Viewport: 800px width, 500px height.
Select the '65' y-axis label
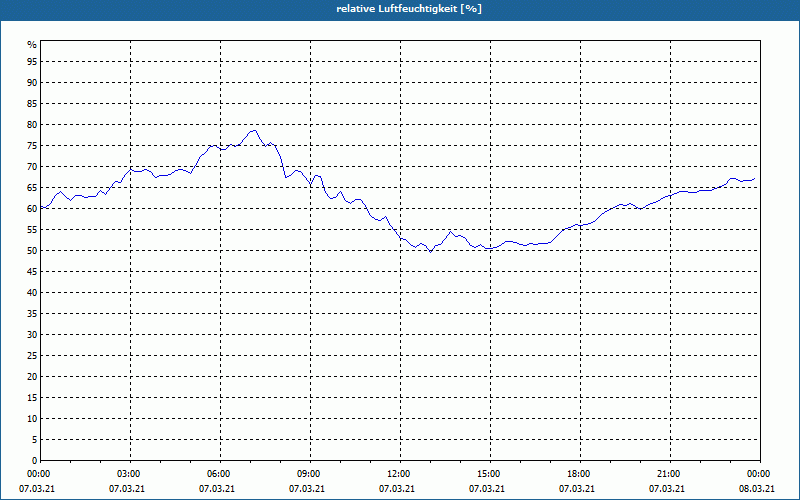pyautogui.click(x=32, y=188)
